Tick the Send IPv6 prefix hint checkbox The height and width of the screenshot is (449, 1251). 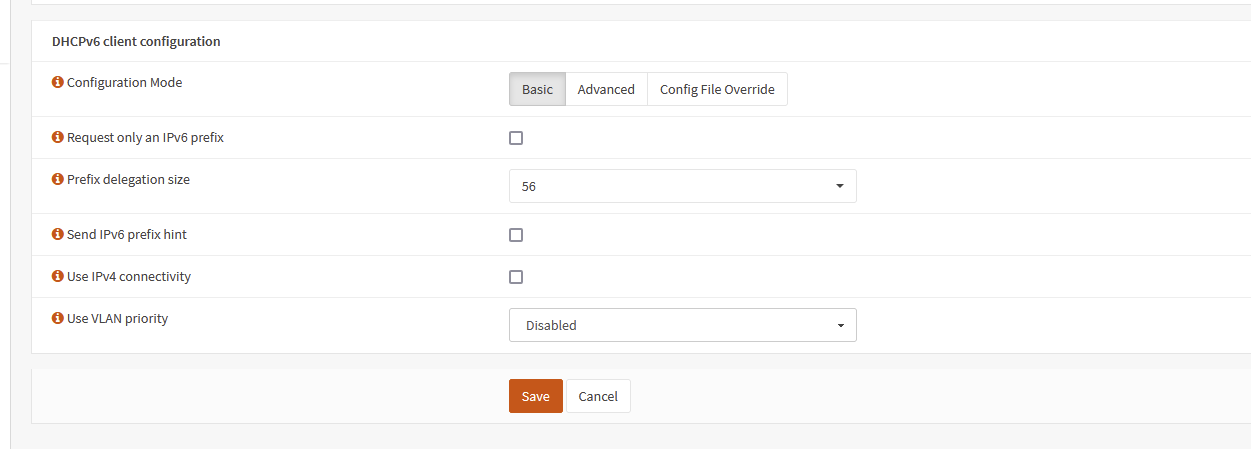pyautogui.click(x=516, y=235)
